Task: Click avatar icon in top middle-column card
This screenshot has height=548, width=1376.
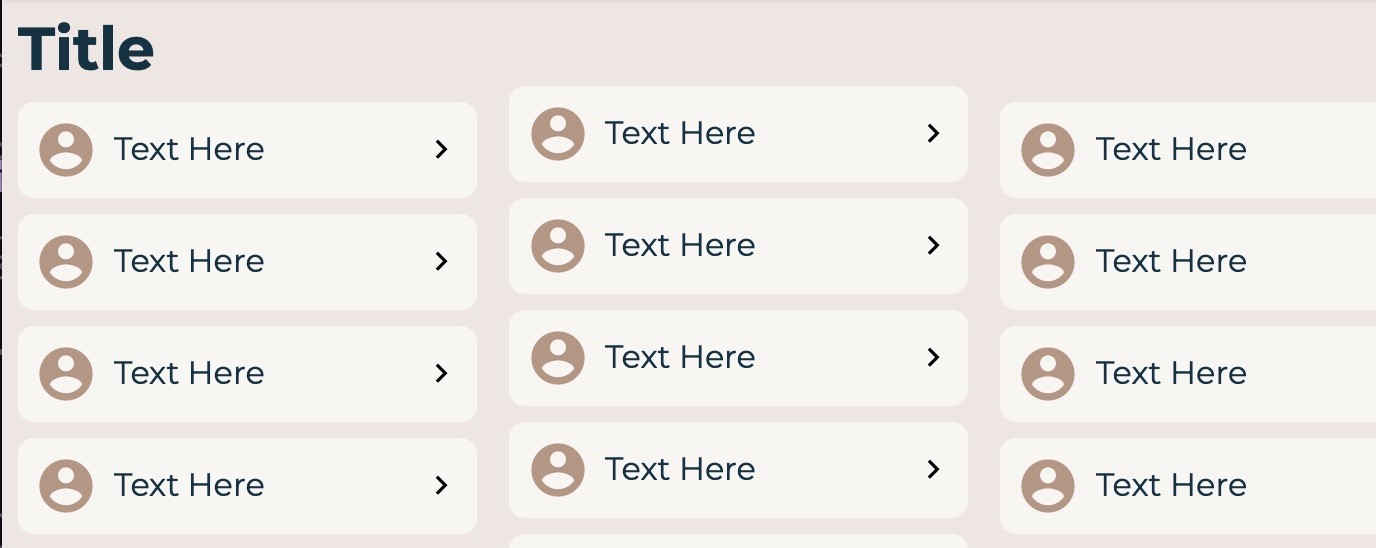Action: [558, 134]
